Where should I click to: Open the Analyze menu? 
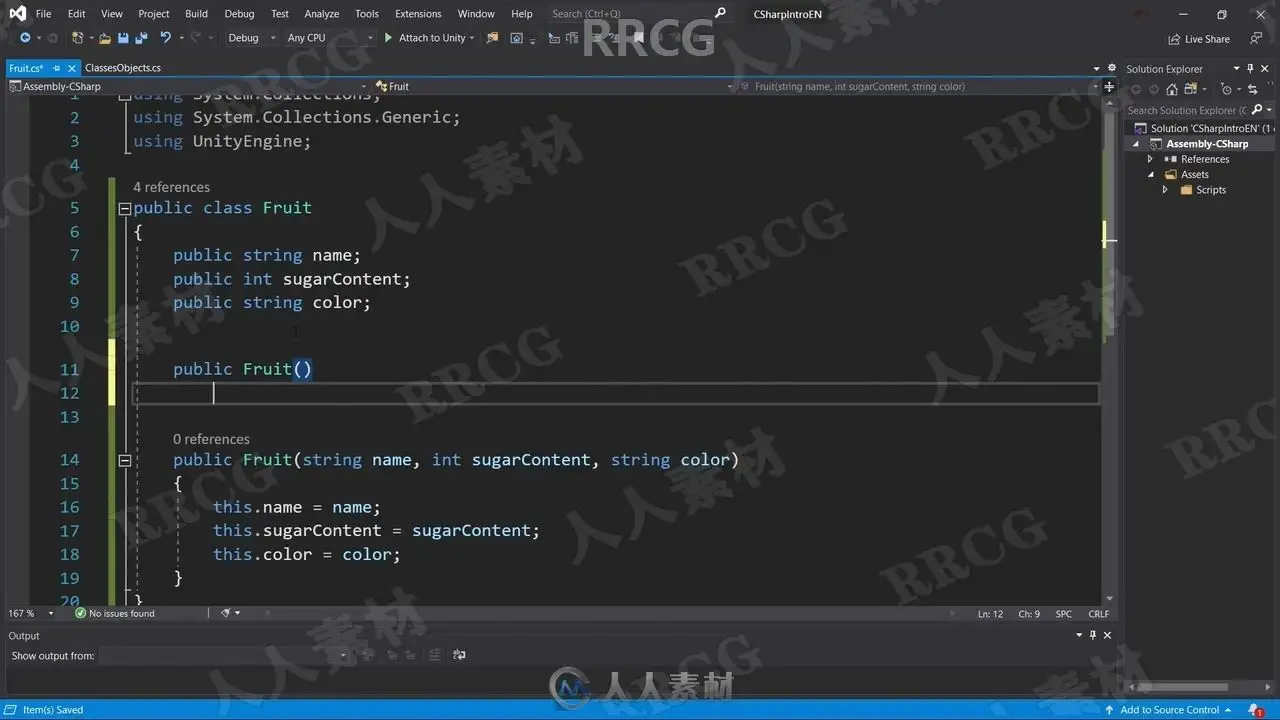[321, 14]
